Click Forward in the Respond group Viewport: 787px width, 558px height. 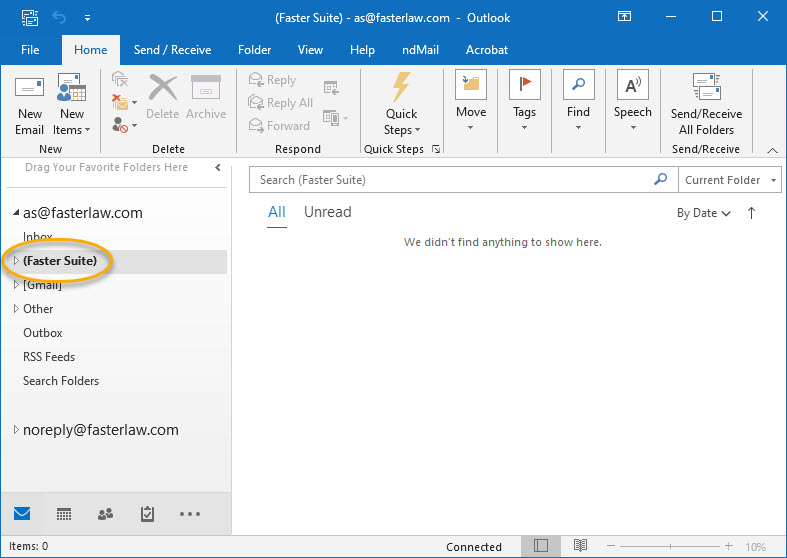click(x=279, y=125)
